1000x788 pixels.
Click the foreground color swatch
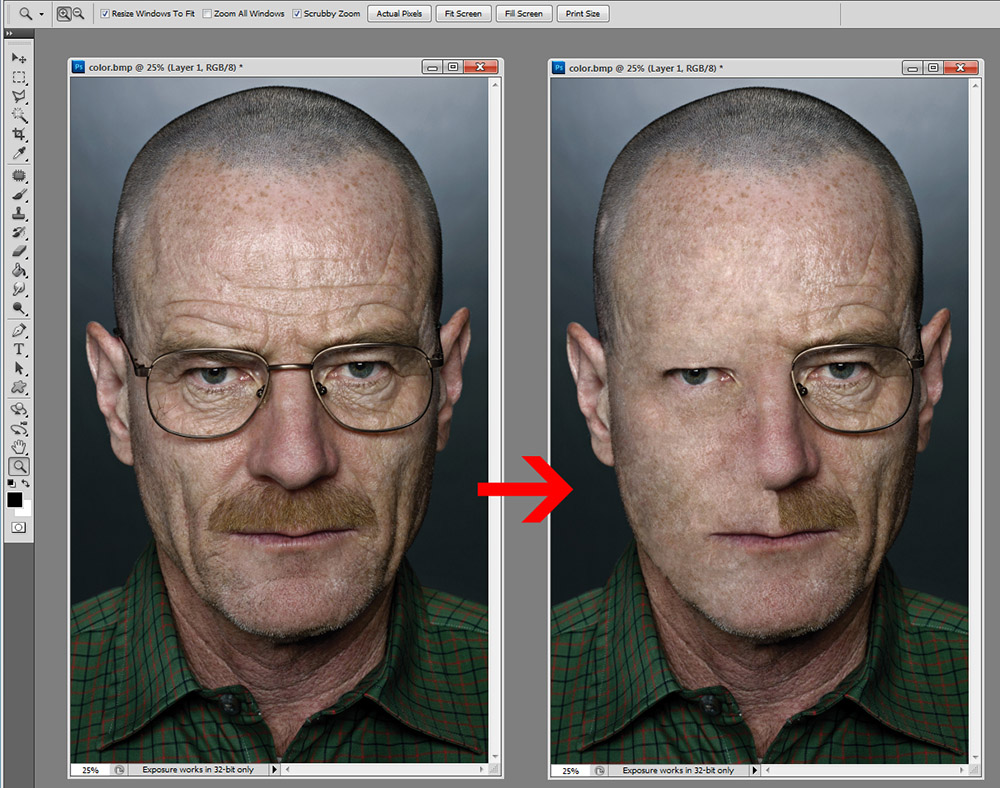pyautogui.click(x=15, y=499)
